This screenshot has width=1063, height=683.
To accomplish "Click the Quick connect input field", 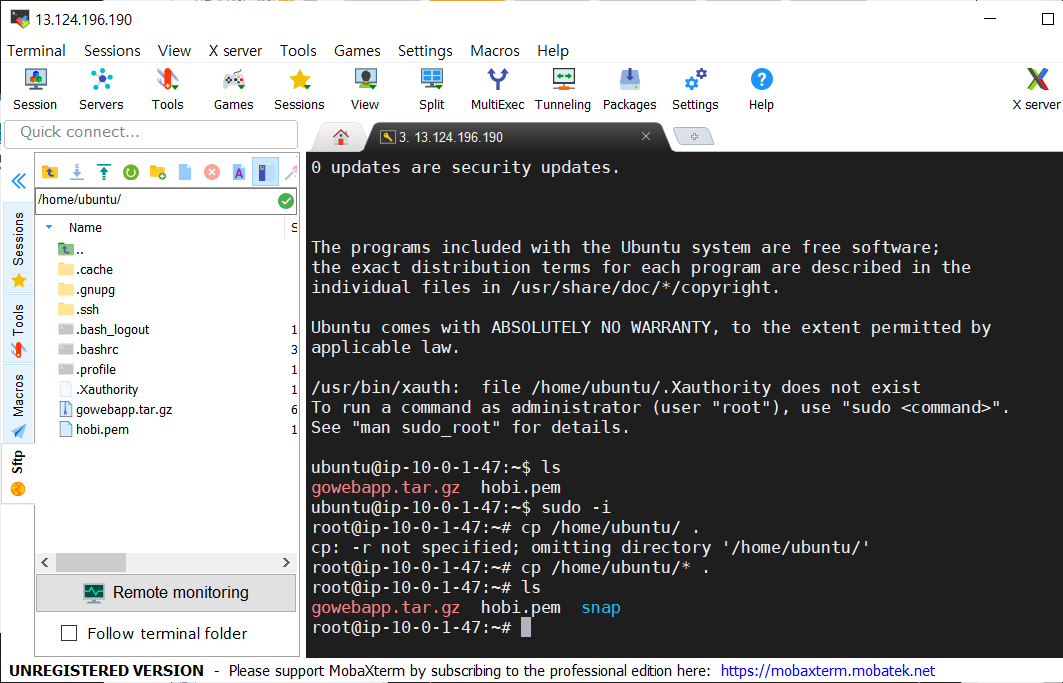I will click(151, 133).
